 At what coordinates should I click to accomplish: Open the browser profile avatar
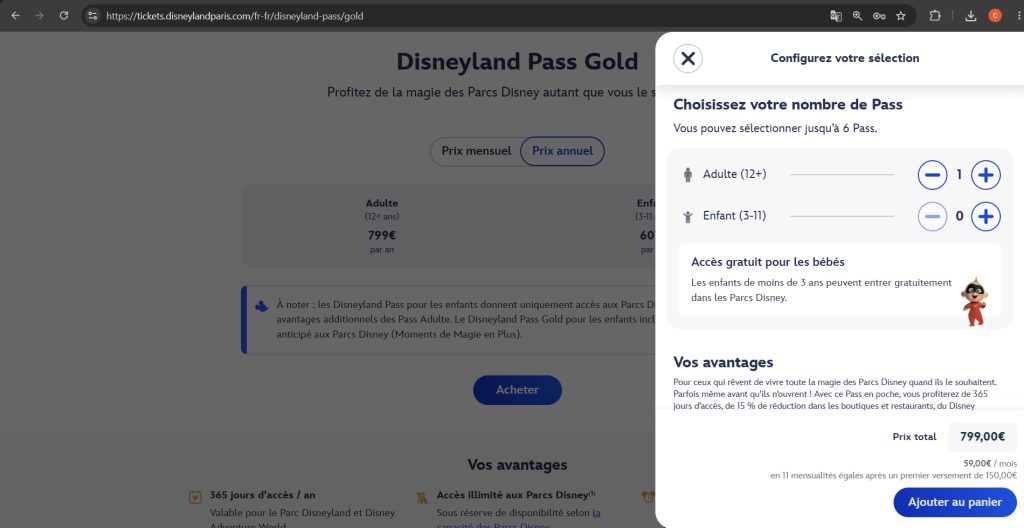[x=995, y=16]
